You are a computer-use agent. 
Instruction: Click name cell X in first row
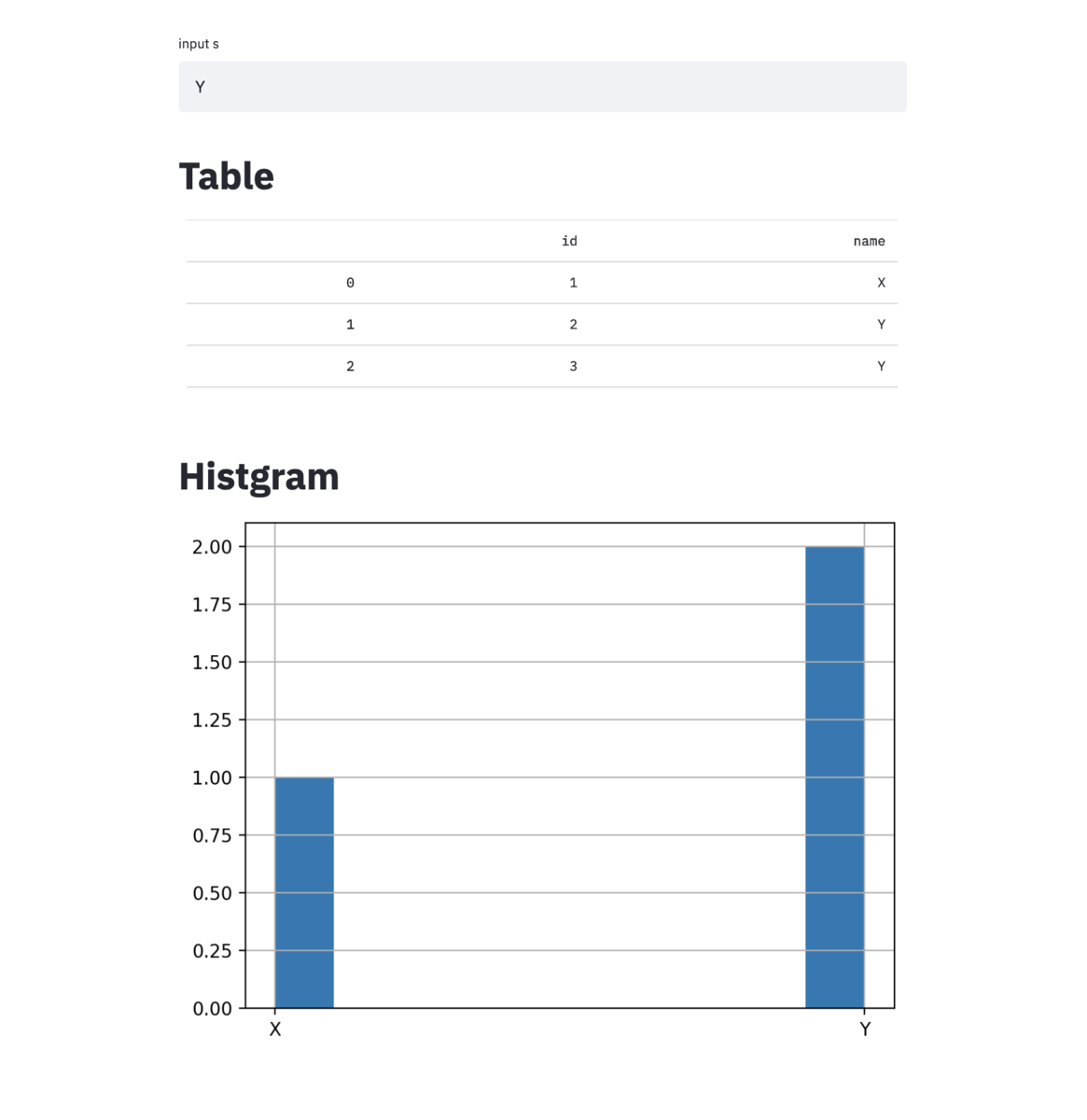(881, 283)
